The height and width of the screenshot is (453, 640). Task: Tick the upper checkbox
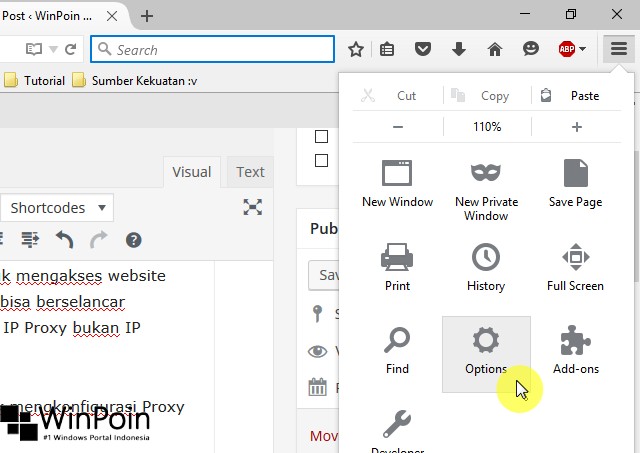click(321, 136)
